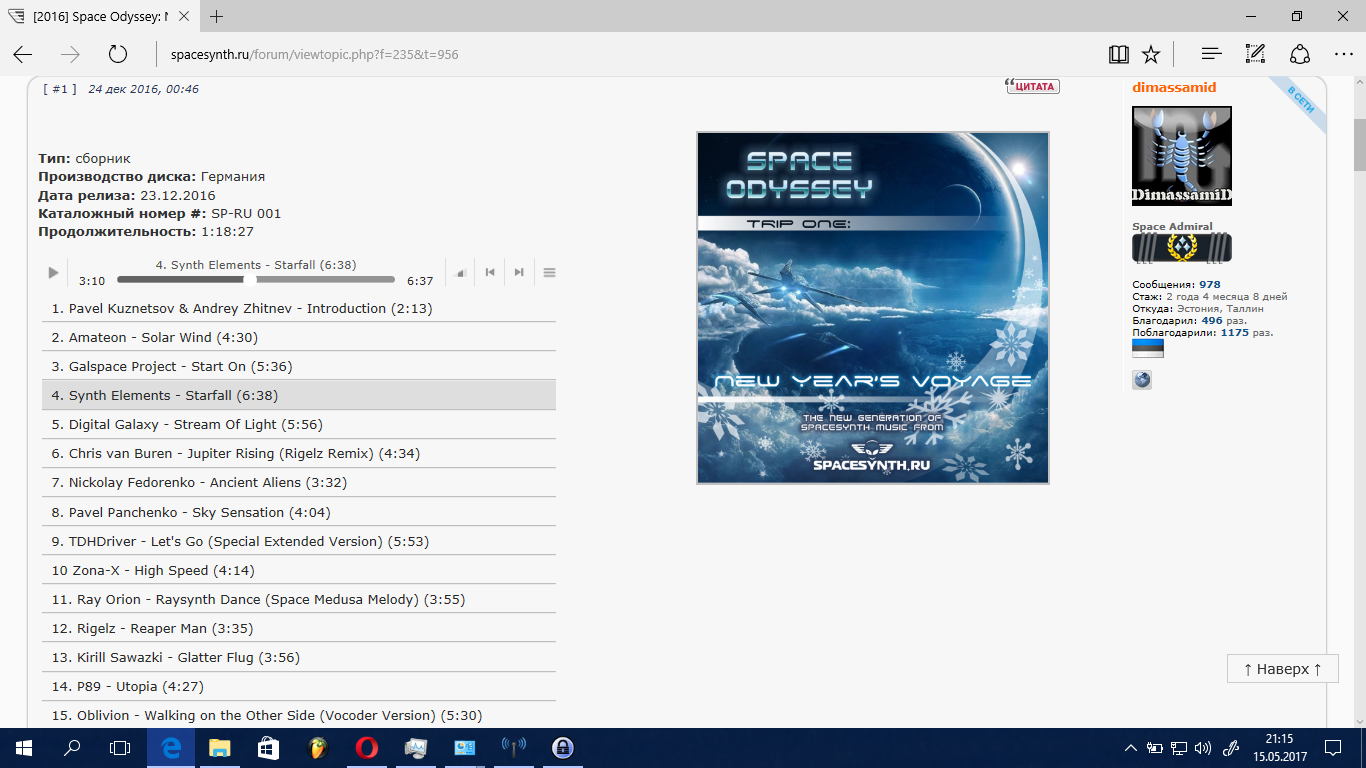Viewport: 1366px width, 768px height.
Task: Open Windows Ink Workspace pen icon
Action: 1231,748
